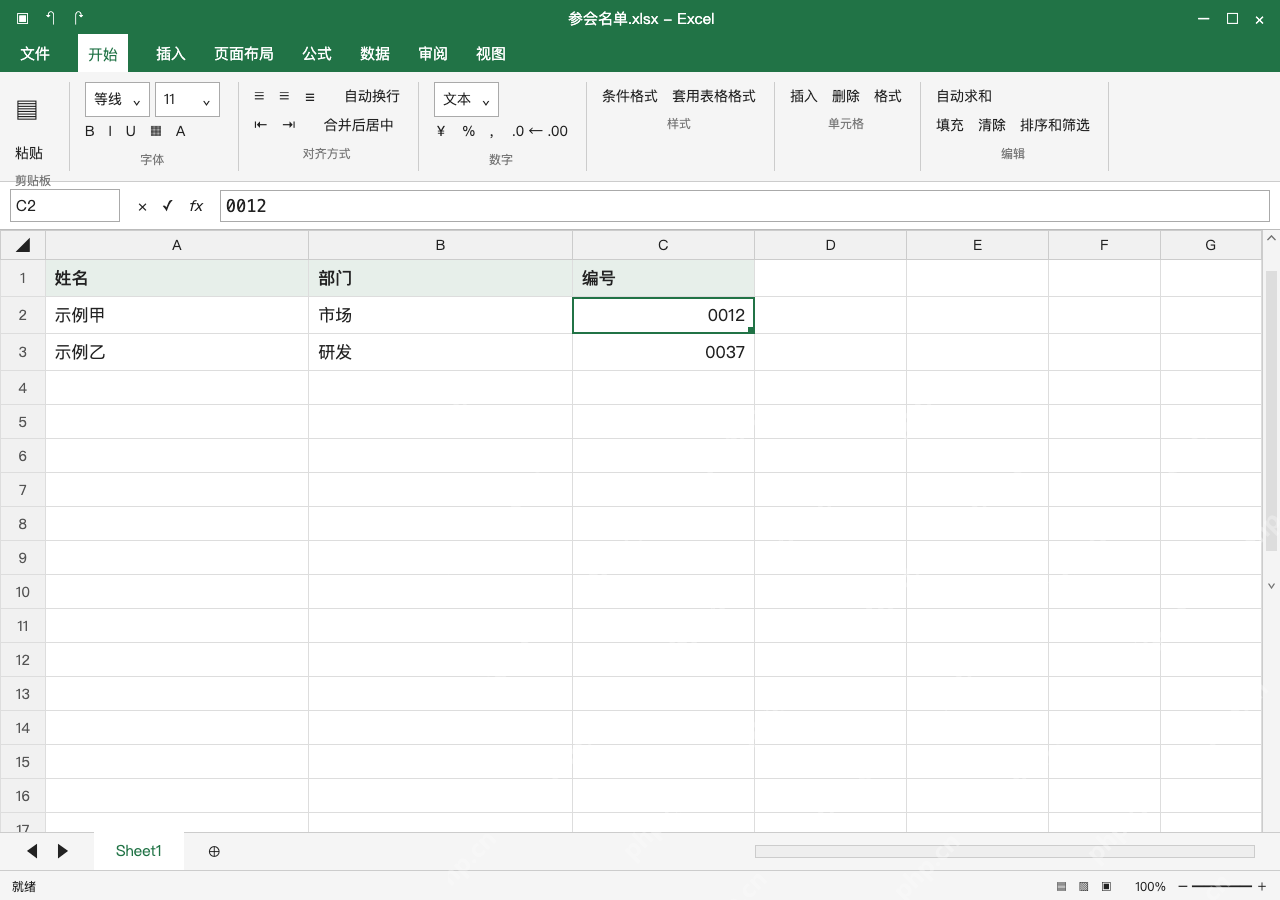
Task: Align text right
Action: click(310, 96)
